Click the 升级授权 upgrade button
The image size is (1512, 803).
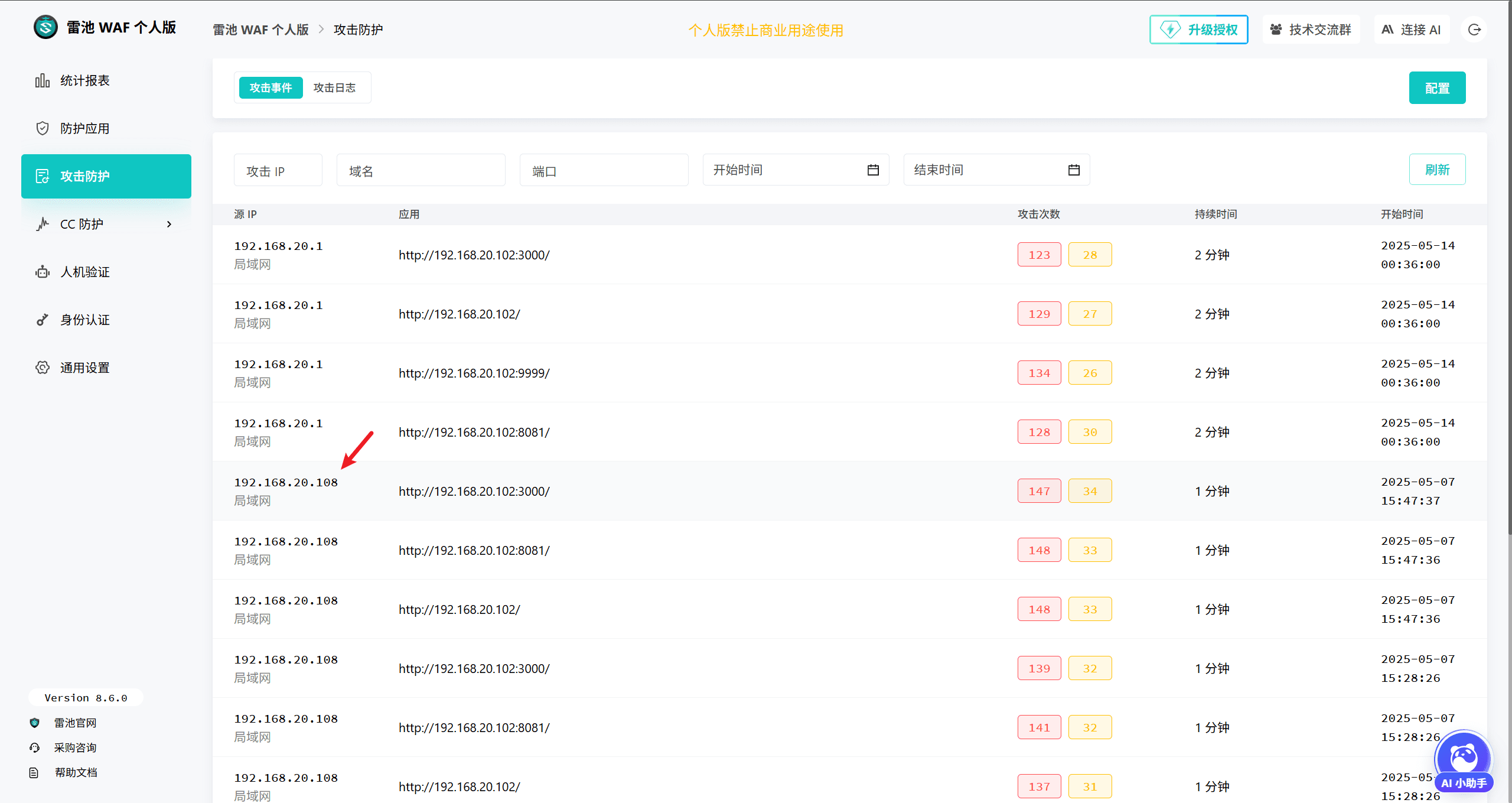[1198, 30]
